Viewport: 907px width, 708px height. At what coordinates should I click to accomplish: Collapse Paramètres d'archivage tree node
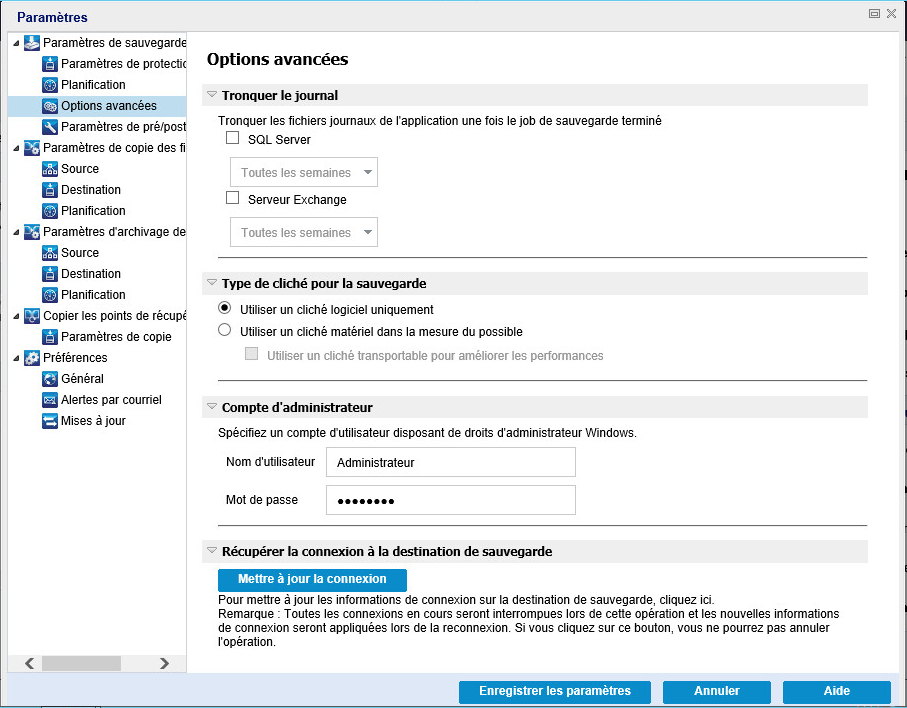click(x=16, y=233)
